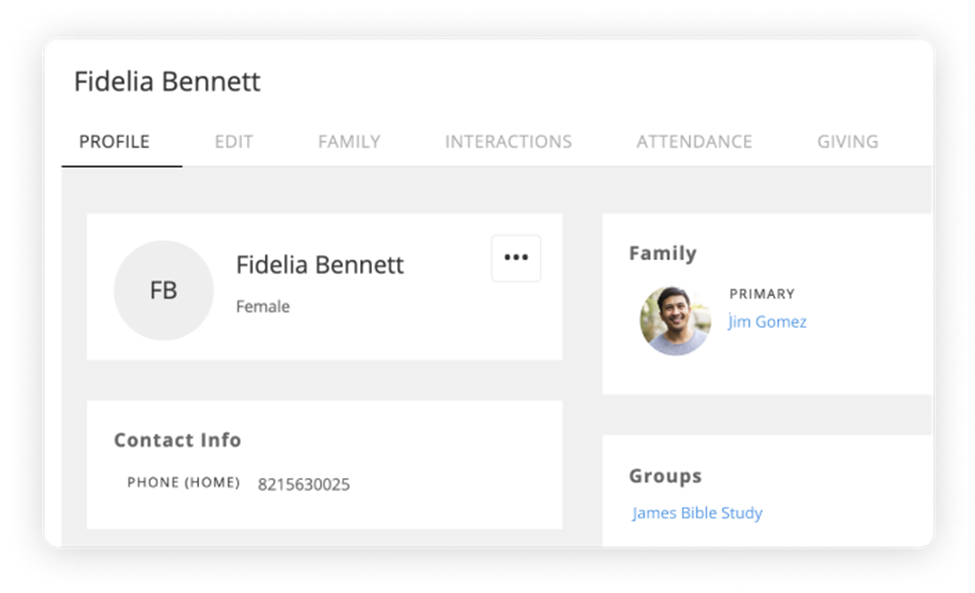Open the Giving tab
The image size is (975, 593).
pos(847,141)
